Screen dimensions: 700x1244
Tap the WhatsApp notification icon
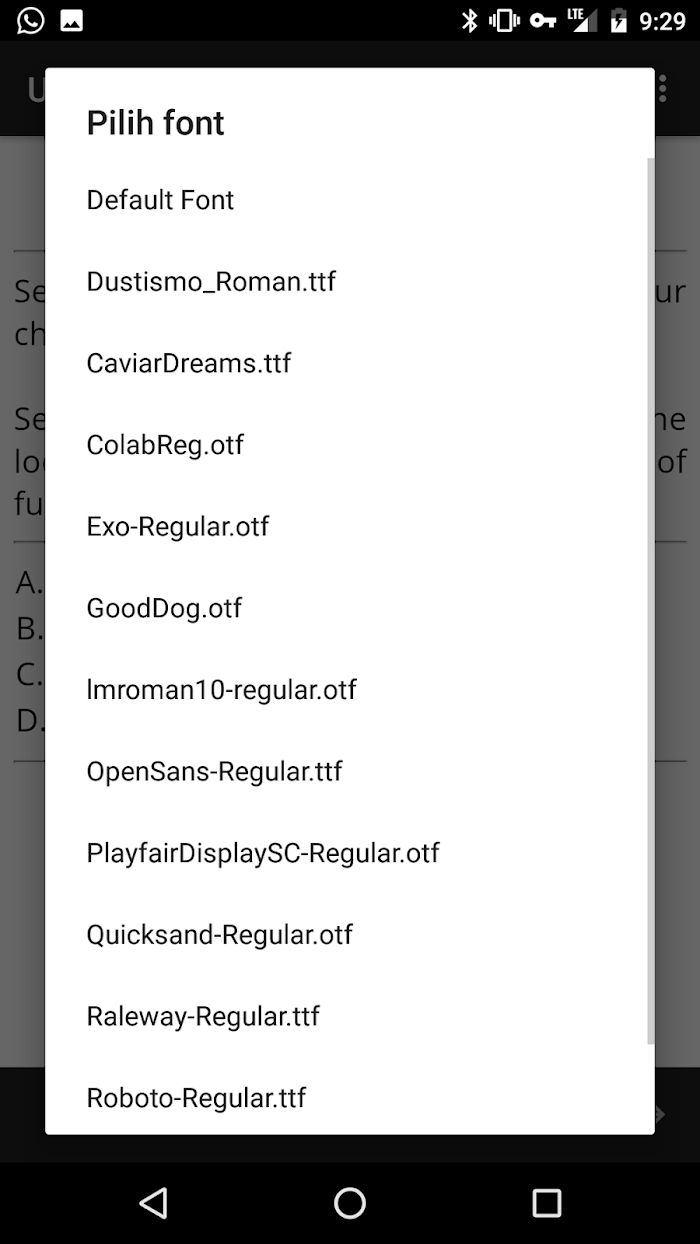(31, 20)
